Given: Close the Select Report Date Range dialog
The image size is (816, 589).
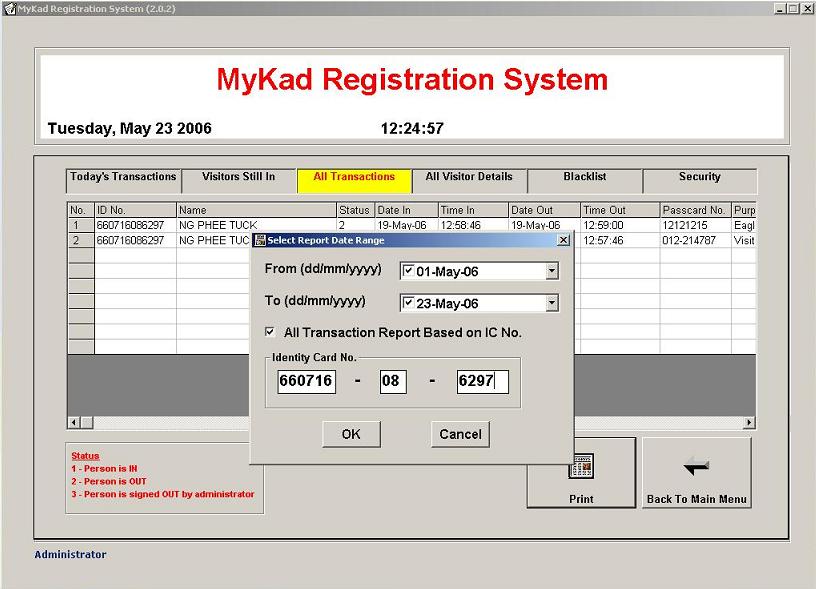Looking at the screenshot, I should (x=563, y=240).
